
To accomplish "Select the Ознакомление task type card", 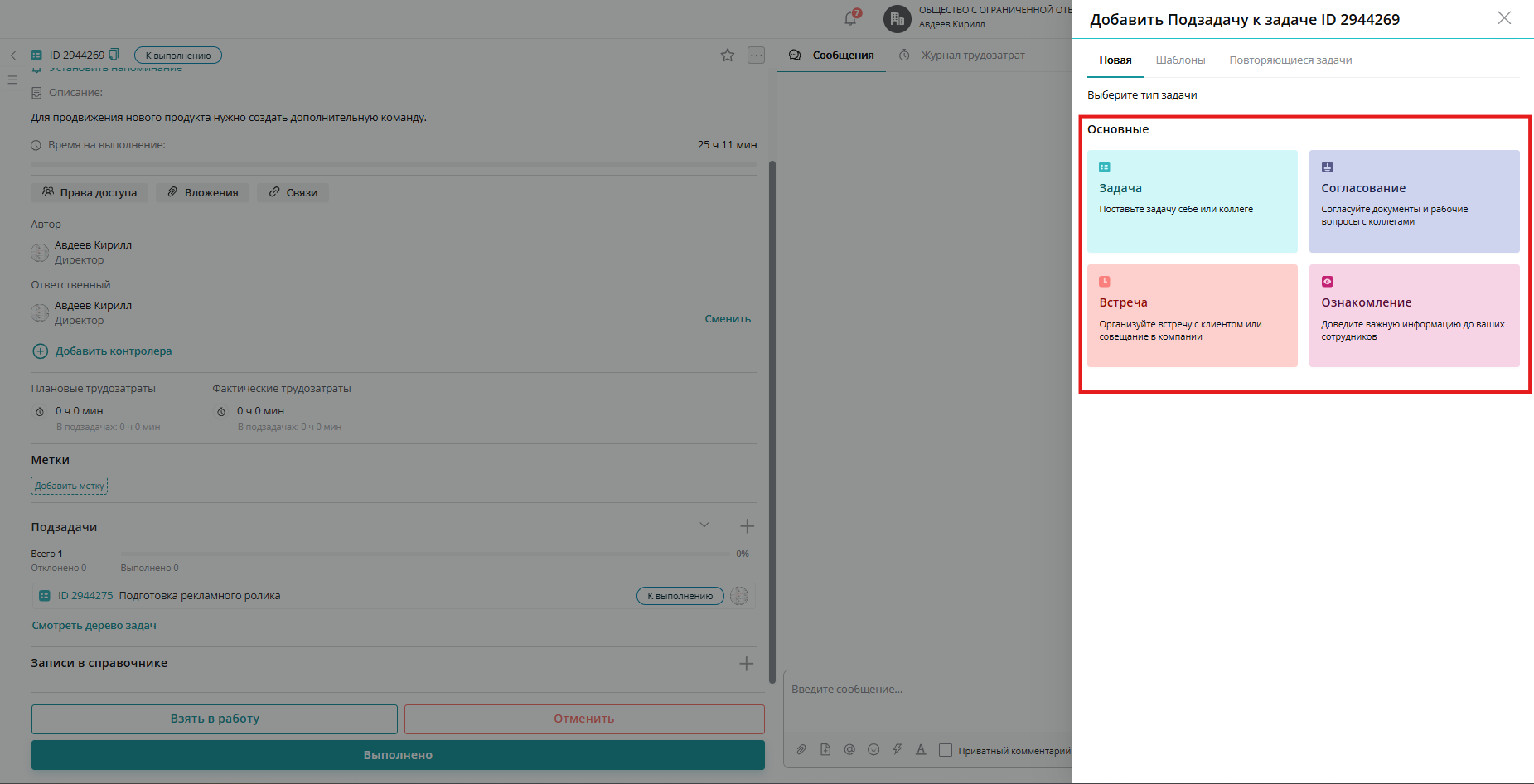I will 1415,316.
